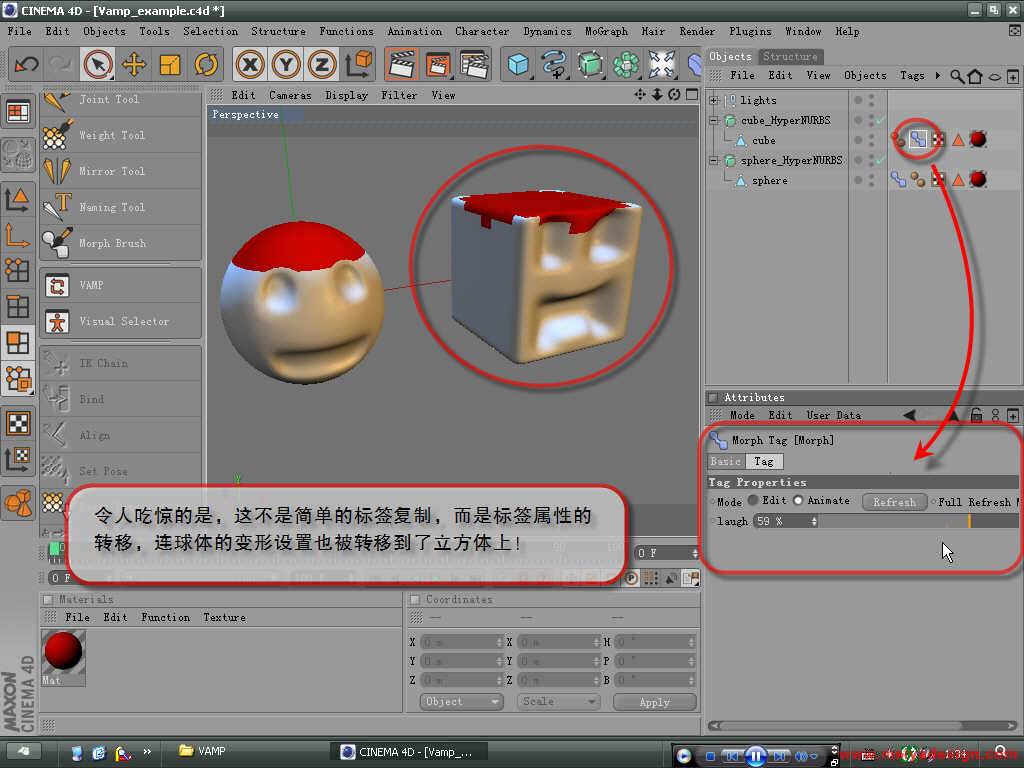This screenshot has height=768, width=1024.
Task: Select the cube object in tree
Action: (x=763, y=140)
